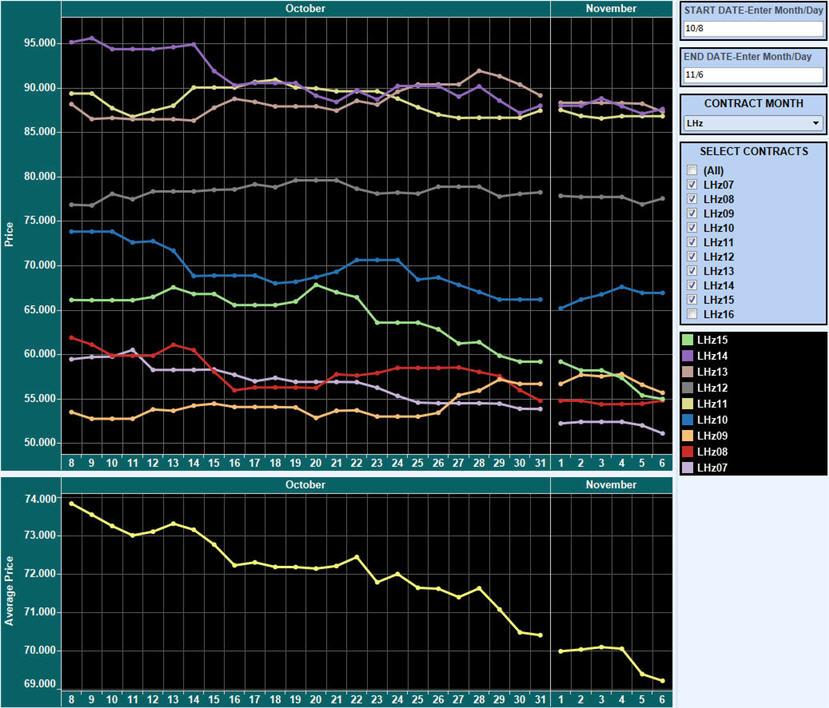This screenshot has width=829, height=708.
Task: Click the October 8 point of the purple LHz14 line
Action: click(x=71, y=42)
